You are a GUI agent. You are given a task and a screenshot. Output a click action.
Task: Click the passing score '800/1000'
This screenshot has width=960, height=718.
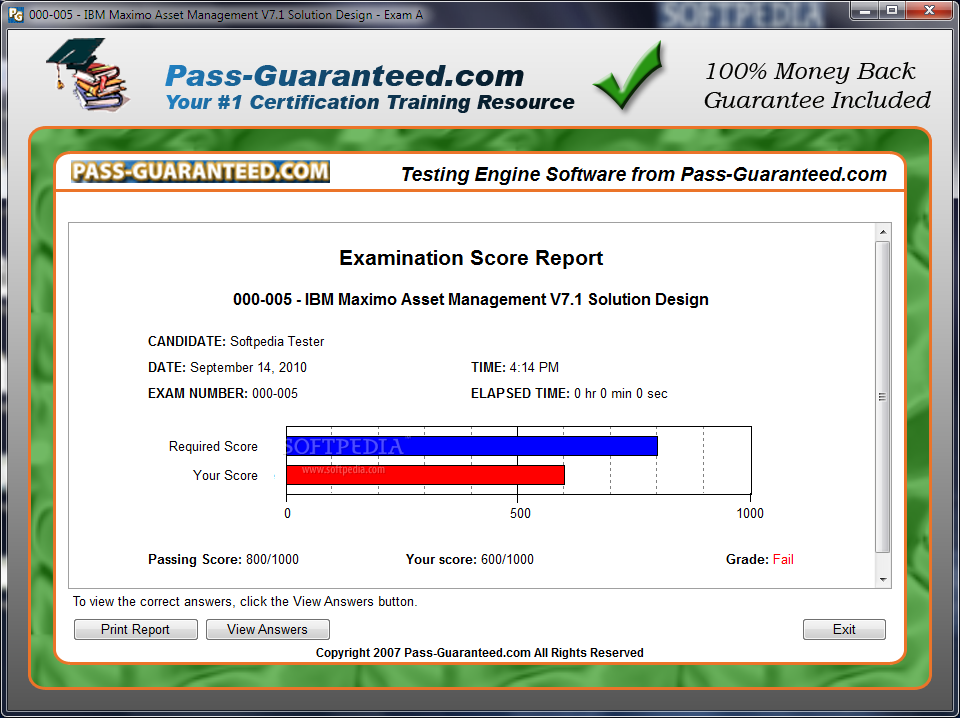click(272, 559)
